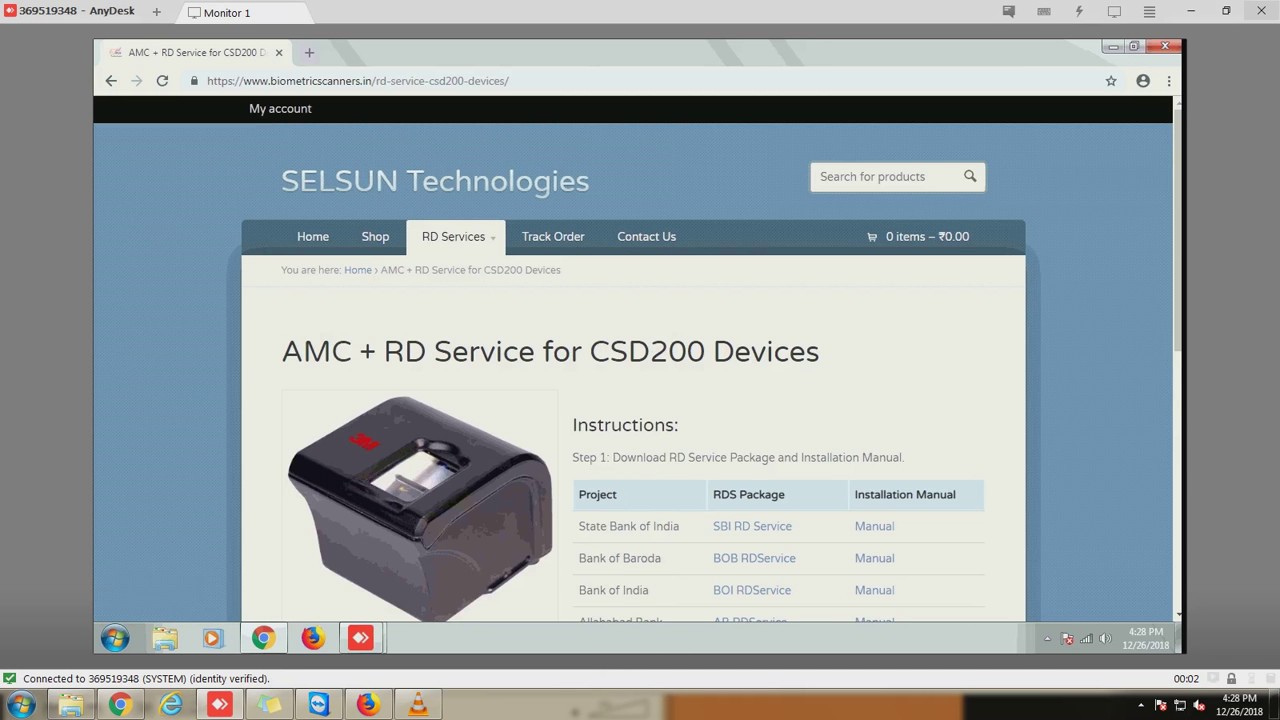The image size is (1280, 720).
Task: Click the CSD200 fingerprint scanner image
Action: coord(420,508)
